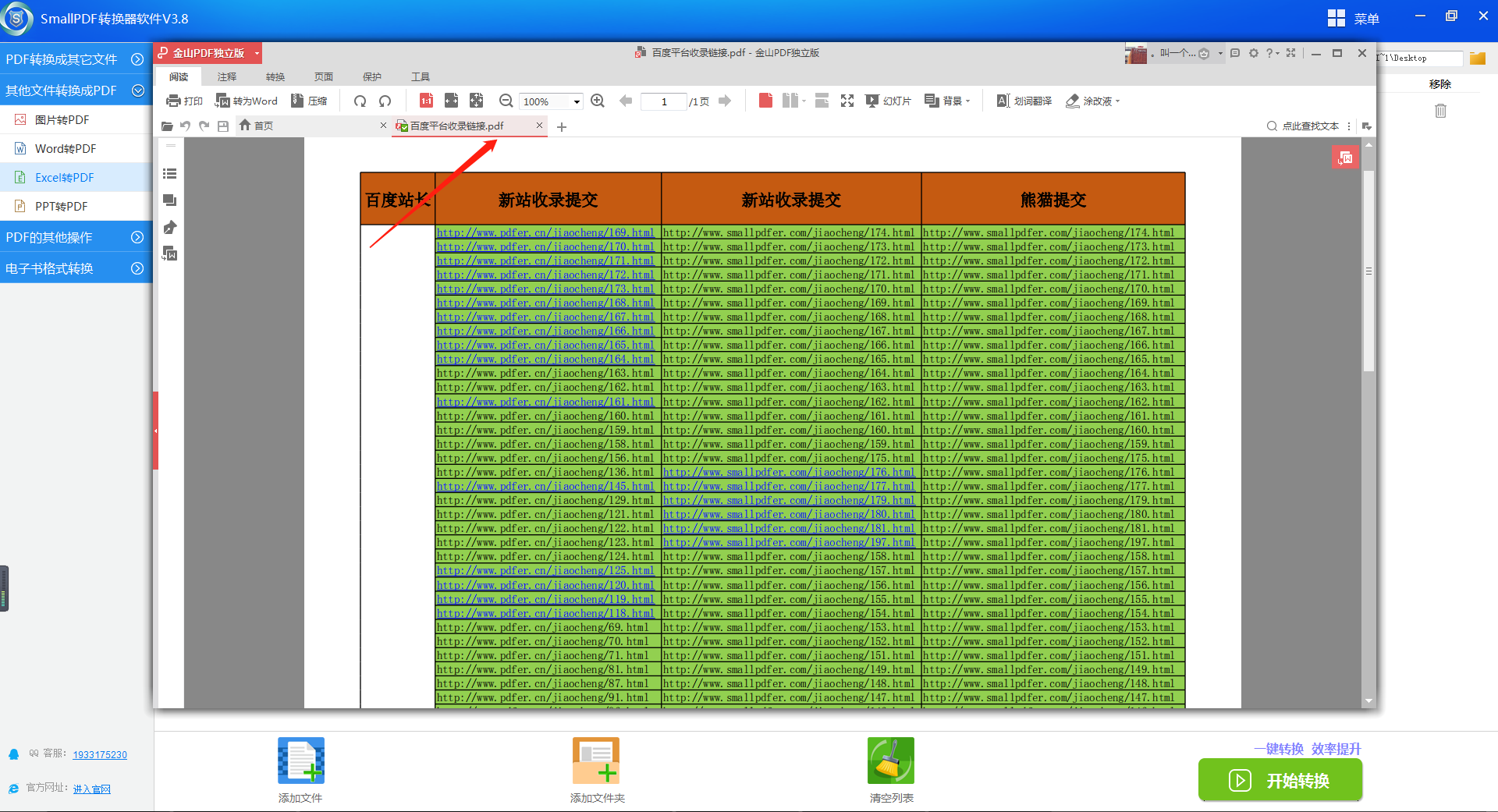Select single page view (red page icon)
The image size is (1498, 812).
pyautogui.click(x=765, y=101)
